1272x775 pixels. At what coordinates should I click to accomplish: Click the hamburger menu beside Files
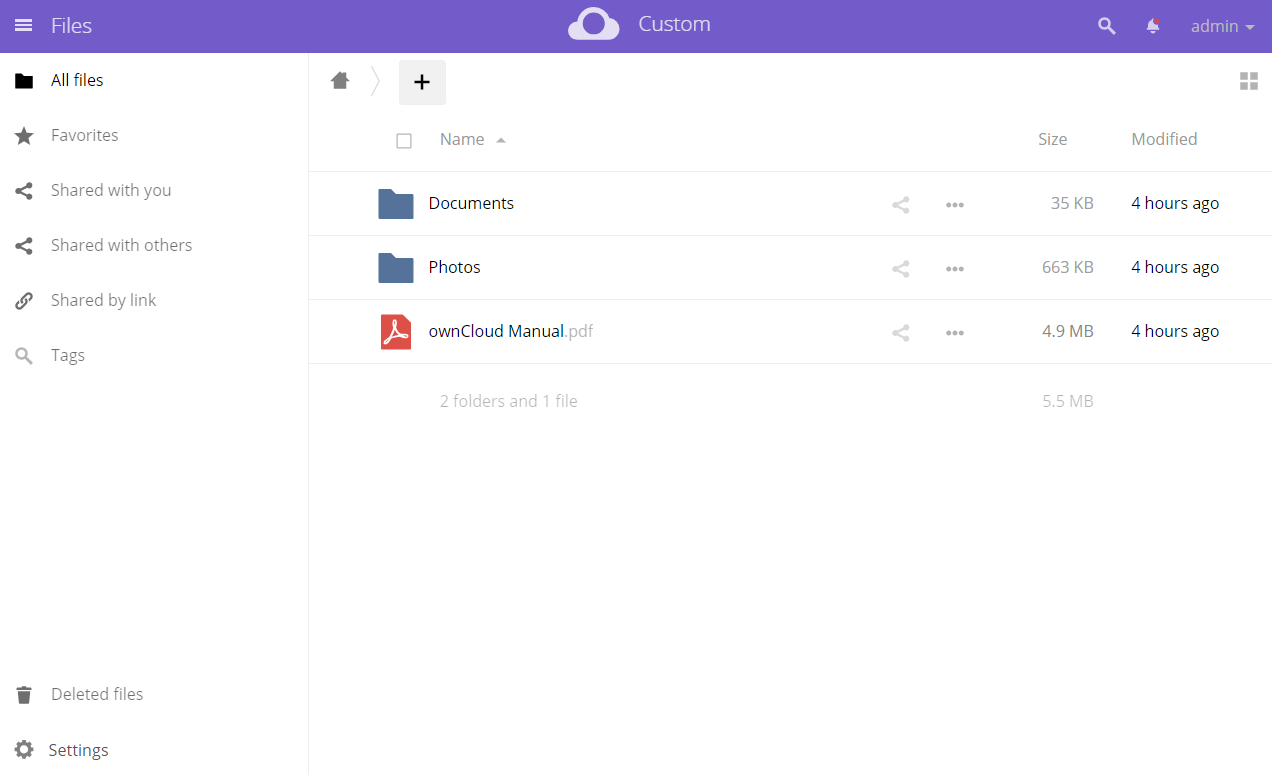[24, 25]
